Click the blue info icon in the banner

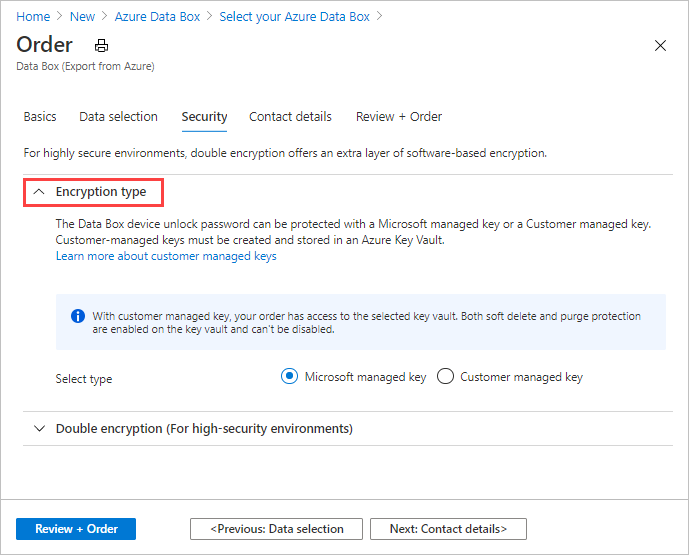point(78,316)
